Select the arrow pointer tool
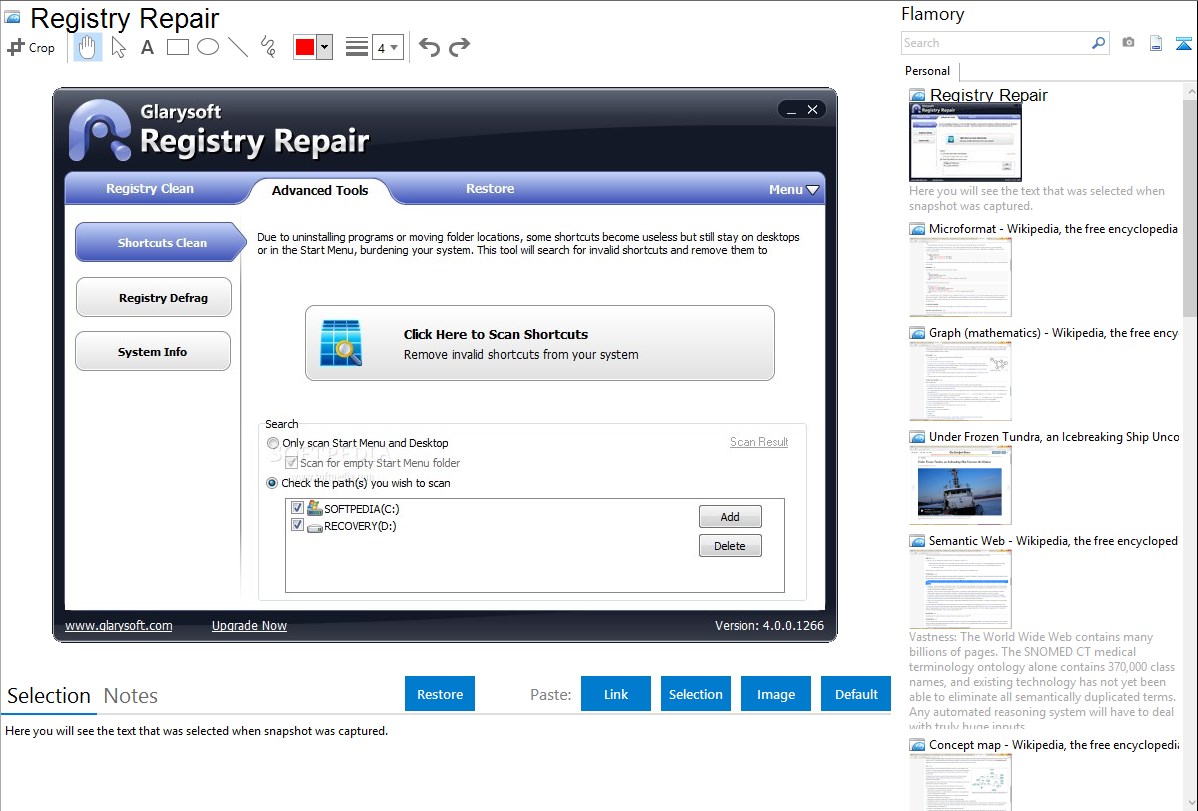1198x811 pixels. pyautogui.click(x=119, y=47)
